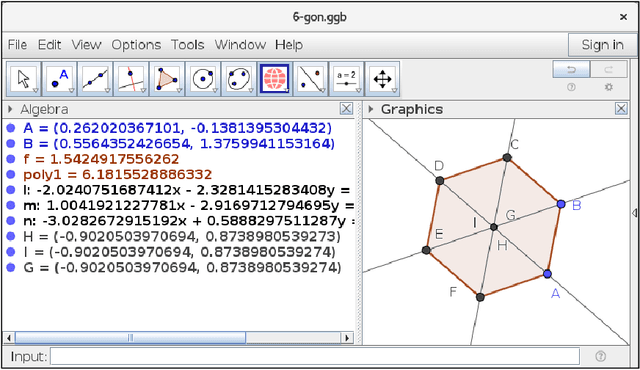The height and width of the screenshot is (370, 640).
Task: Open toolbar help question mark icon
Action: (571, 87)
